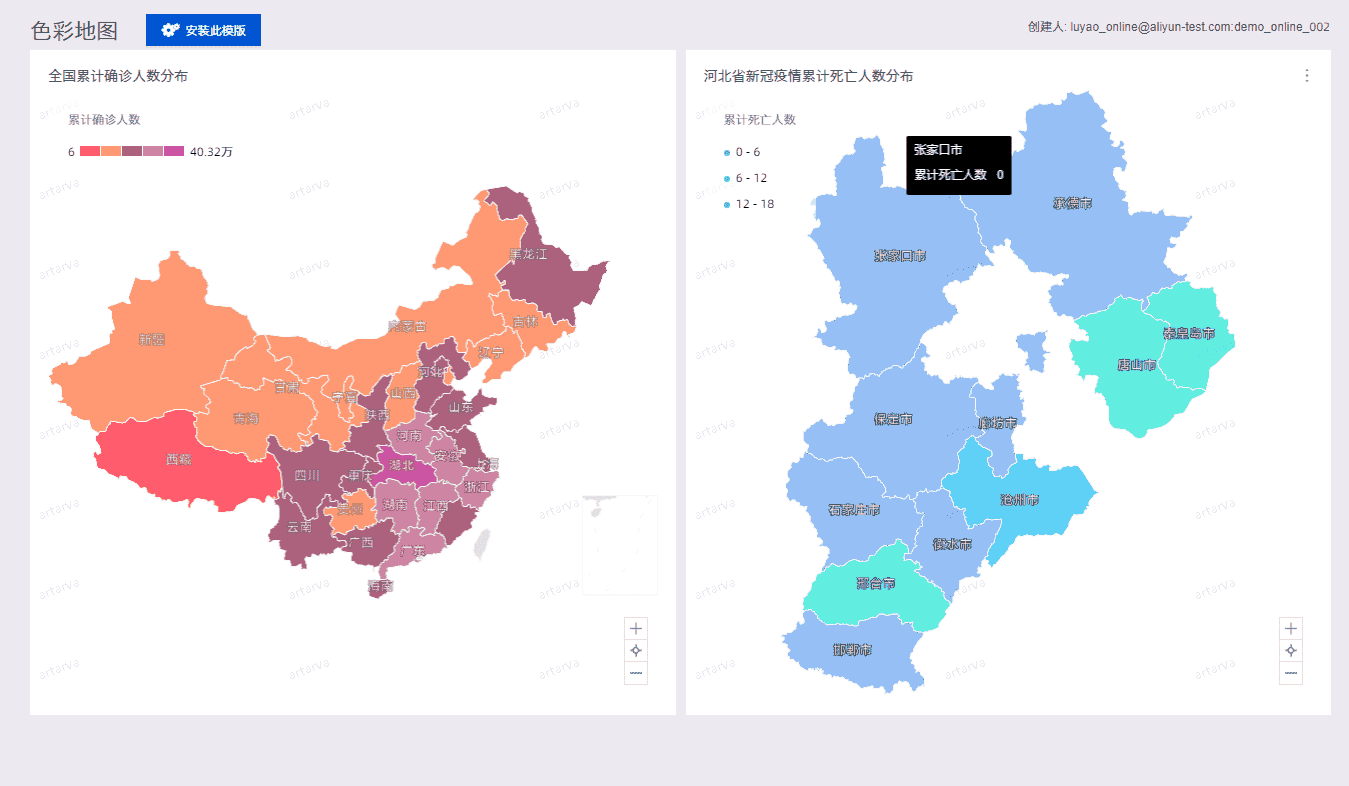1349x786 pixels.
Task: Open the three-dot menu on Hebei chart
Action: click(1306, 76)
